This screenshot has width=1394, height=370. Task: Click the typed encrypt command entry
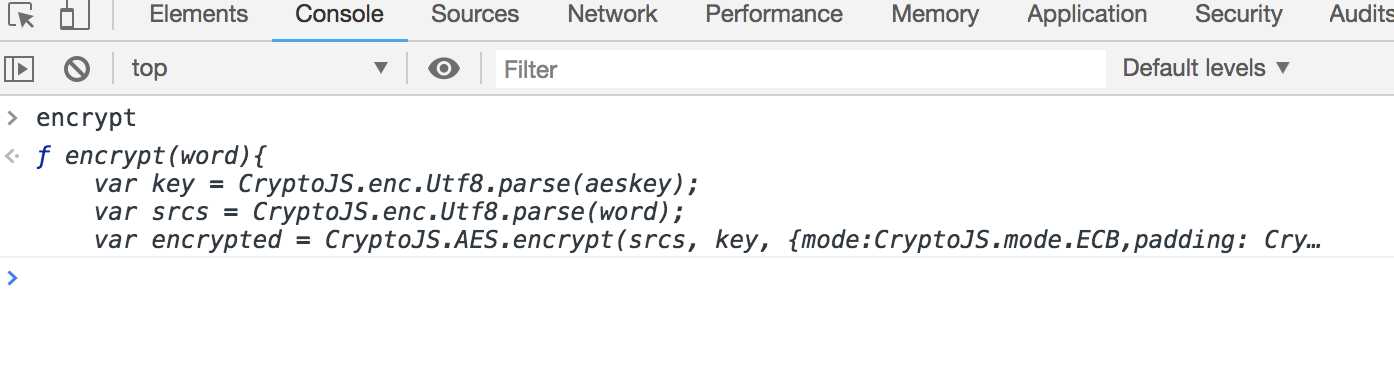click(x=86, y=118)
